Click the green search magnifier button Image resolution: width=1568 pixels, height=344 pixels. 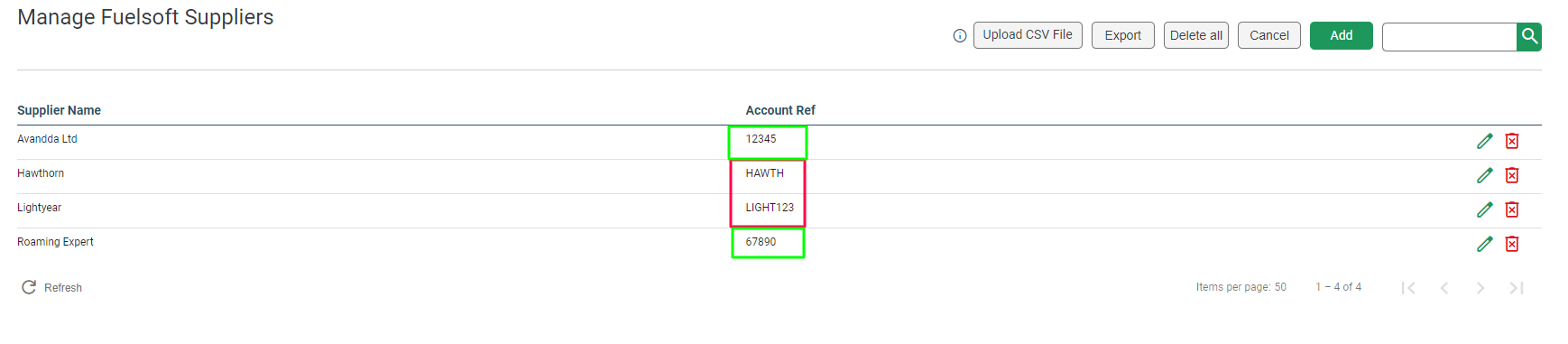[1529, 36]
